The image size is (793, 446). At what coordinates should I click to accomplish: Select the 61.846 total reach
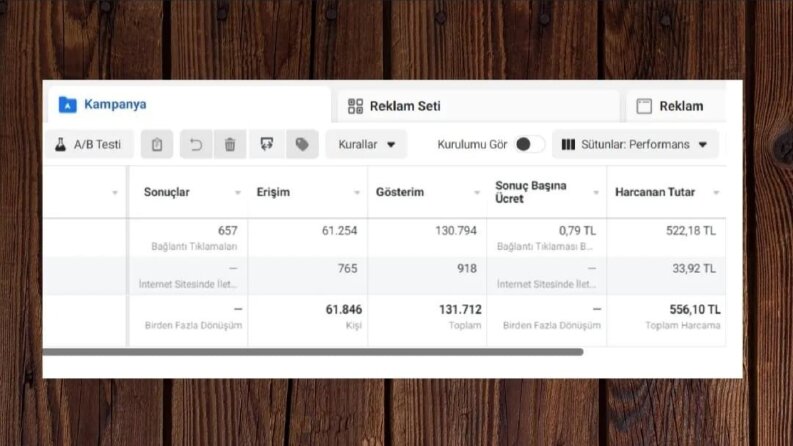coord(344,309)
